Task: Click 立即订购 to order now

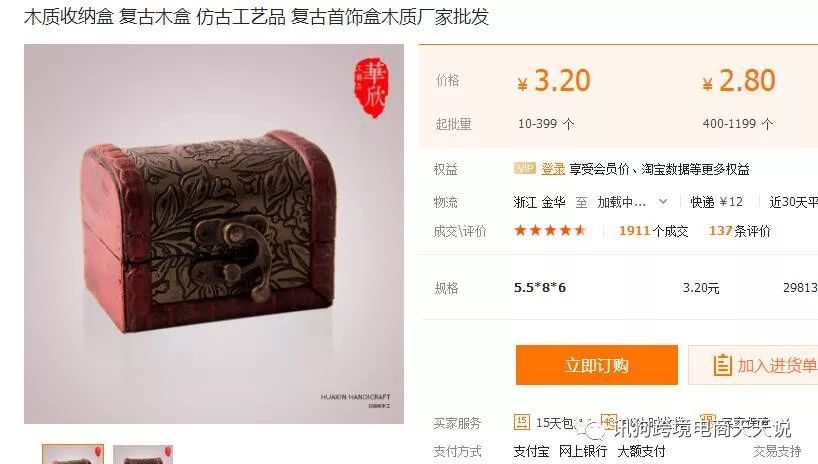Action: pos(597,365)
